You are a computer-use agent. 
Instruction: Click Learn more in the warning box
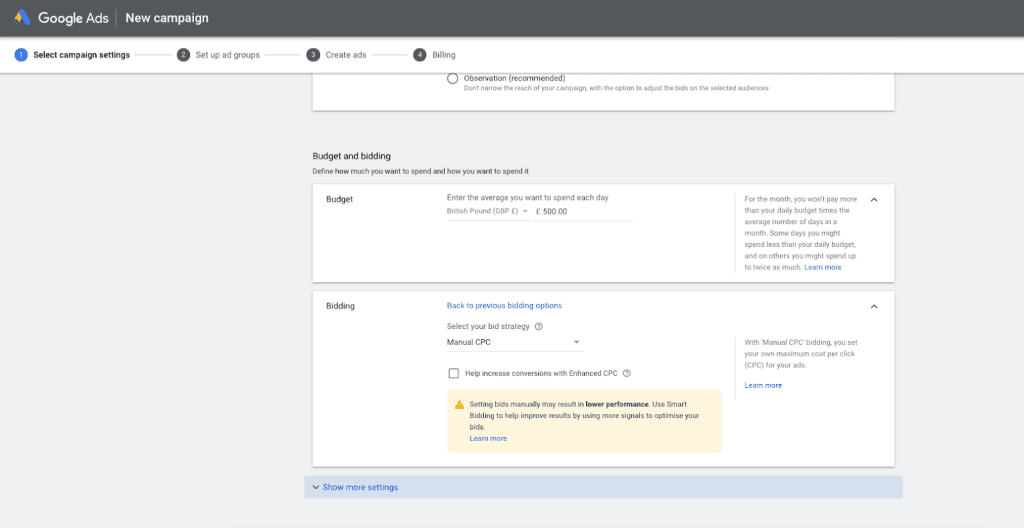tap(488, 439)
